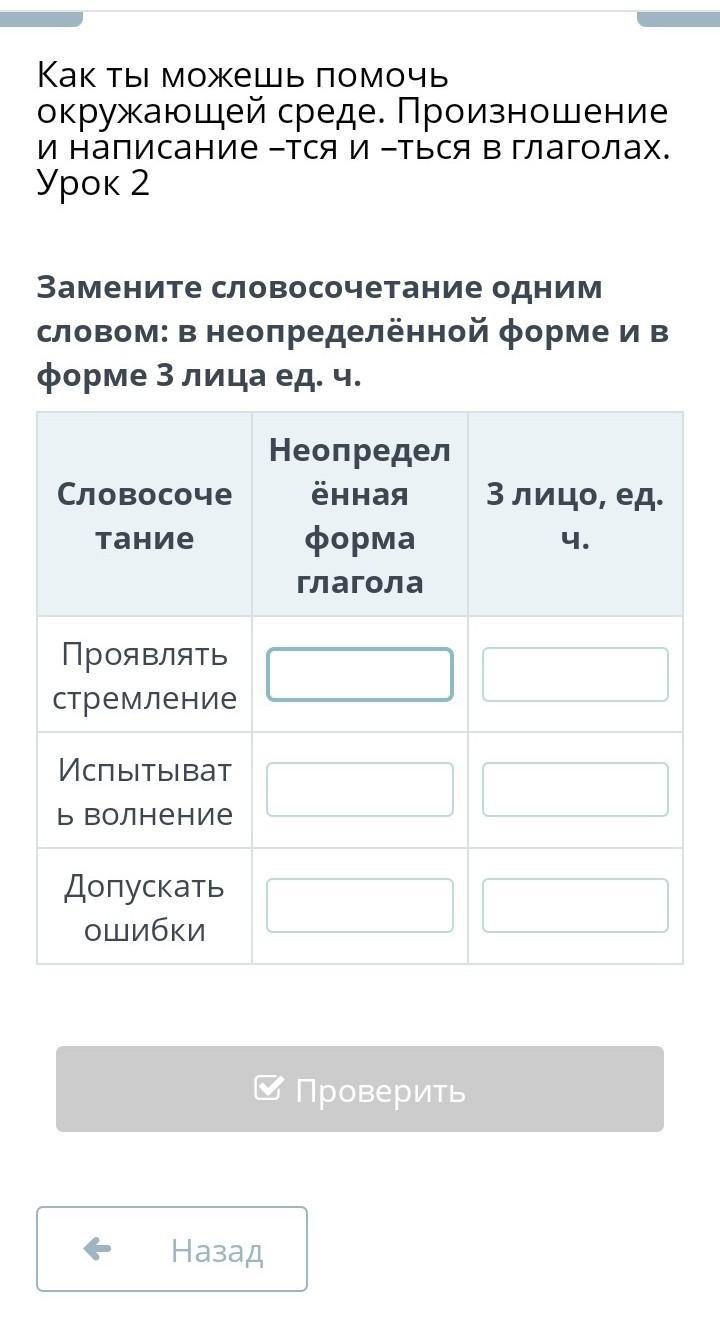Screen dimensions: 720x1337
Task: Click 3 лицо field for Проявлять стремление
Action: tap(575, 674)
